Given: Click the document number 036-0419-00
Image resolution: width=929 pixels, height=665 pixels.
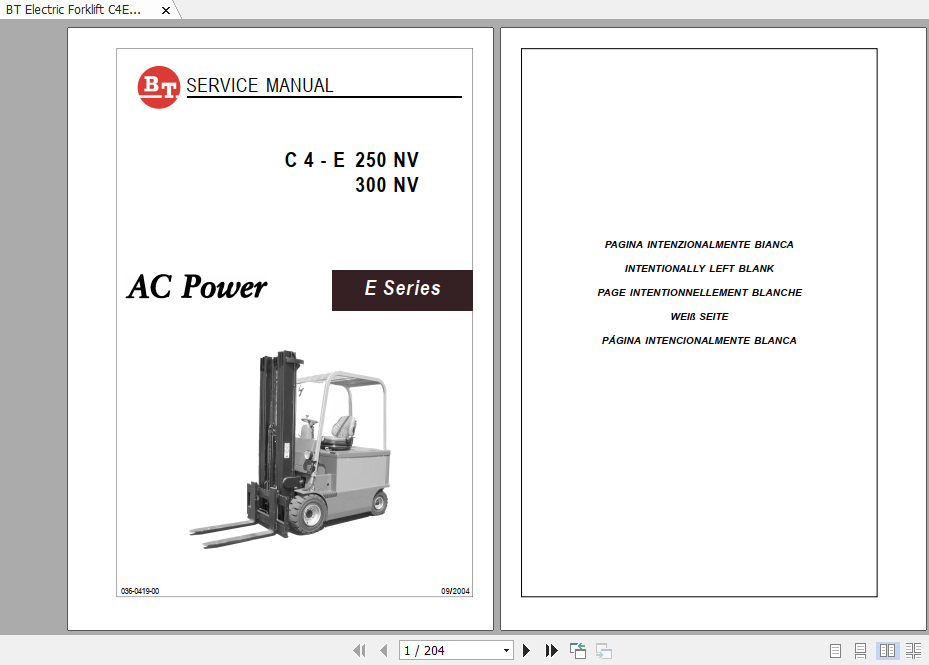Looking at the screenshot, I should 140,591.
